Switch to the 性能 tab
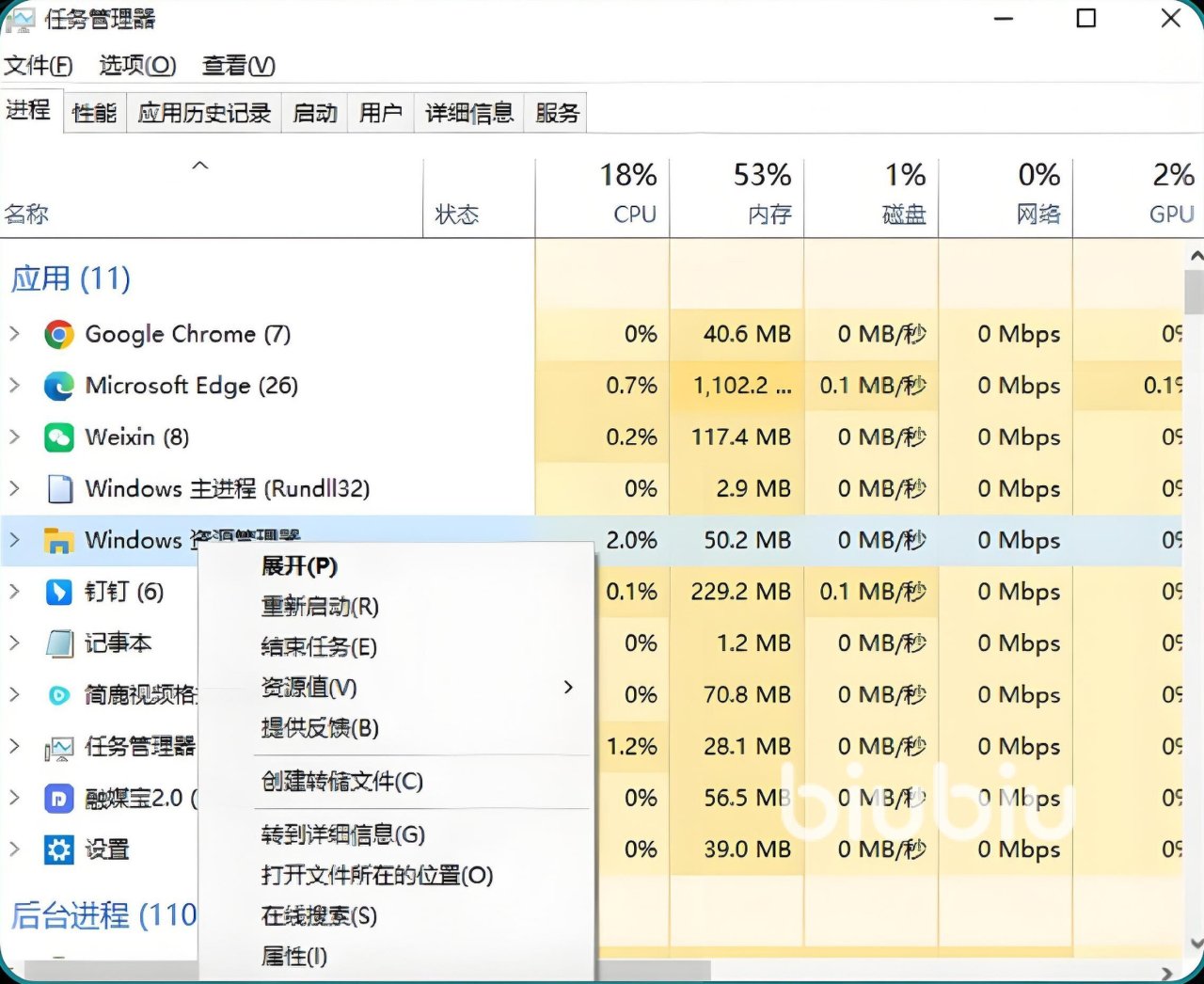This screenshot has width=1204, height=984. tap(94, 114)
